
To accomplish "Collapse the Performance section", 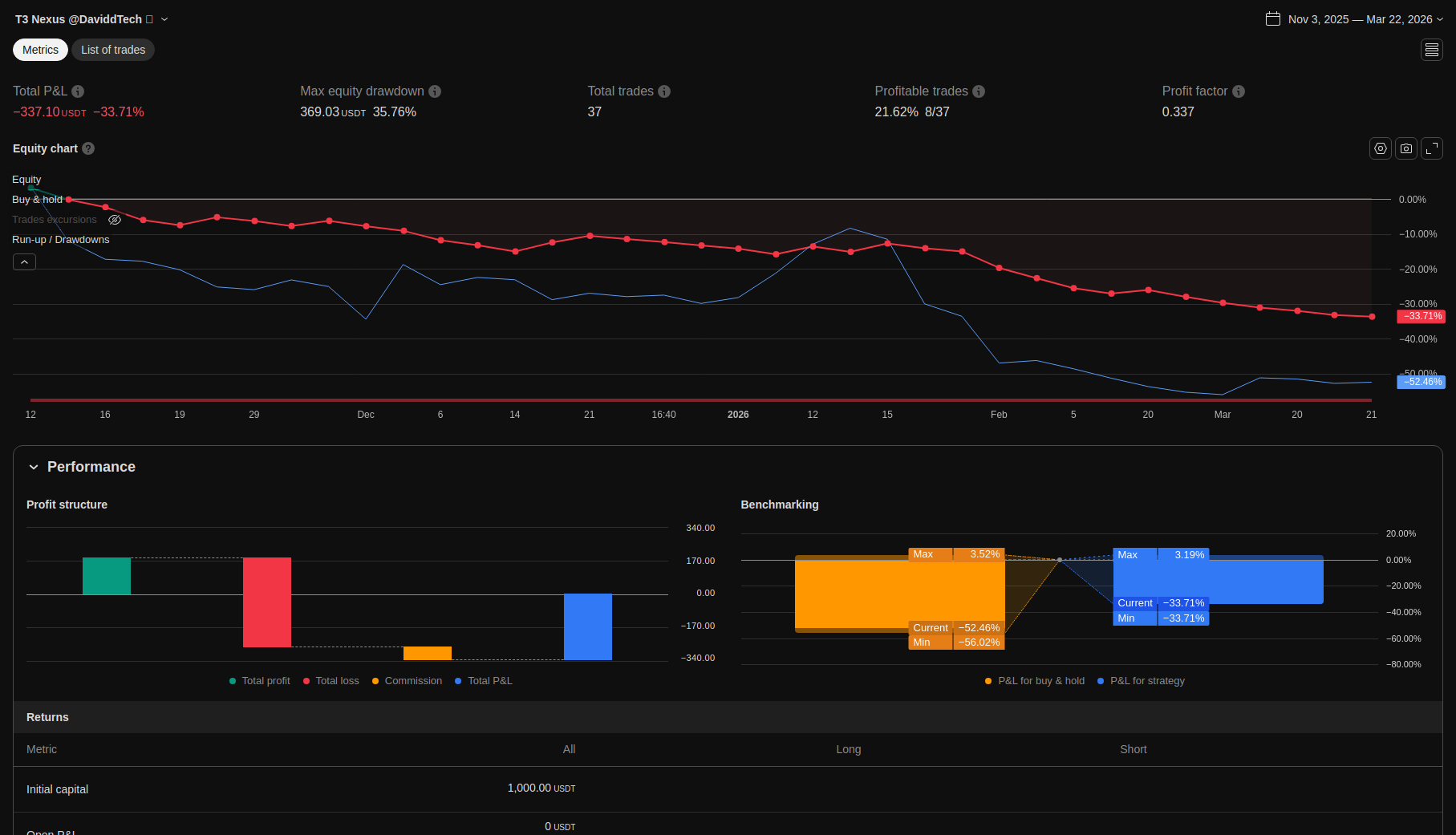I will [34, 467].
